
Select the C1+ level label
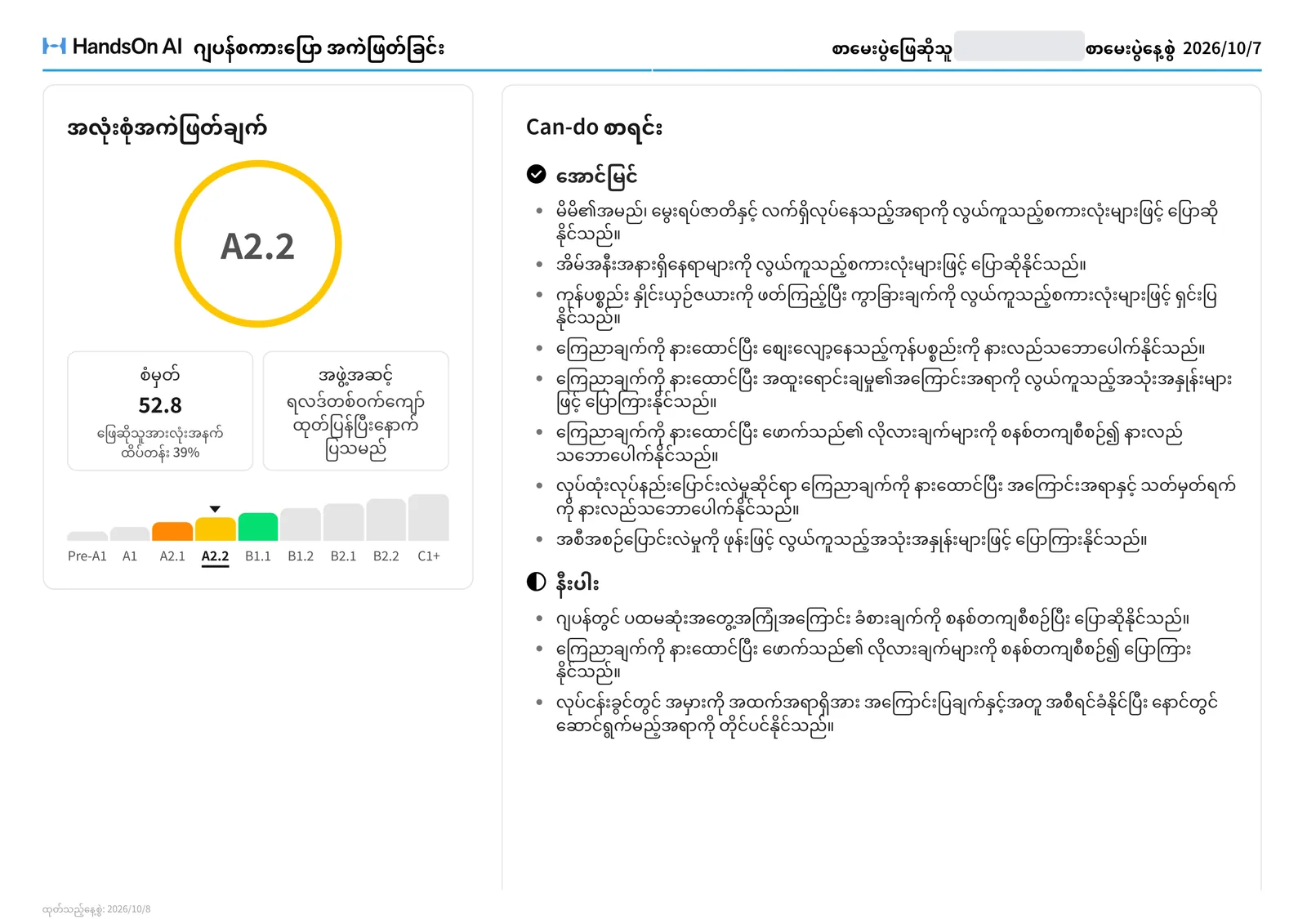tap(429, 556)
